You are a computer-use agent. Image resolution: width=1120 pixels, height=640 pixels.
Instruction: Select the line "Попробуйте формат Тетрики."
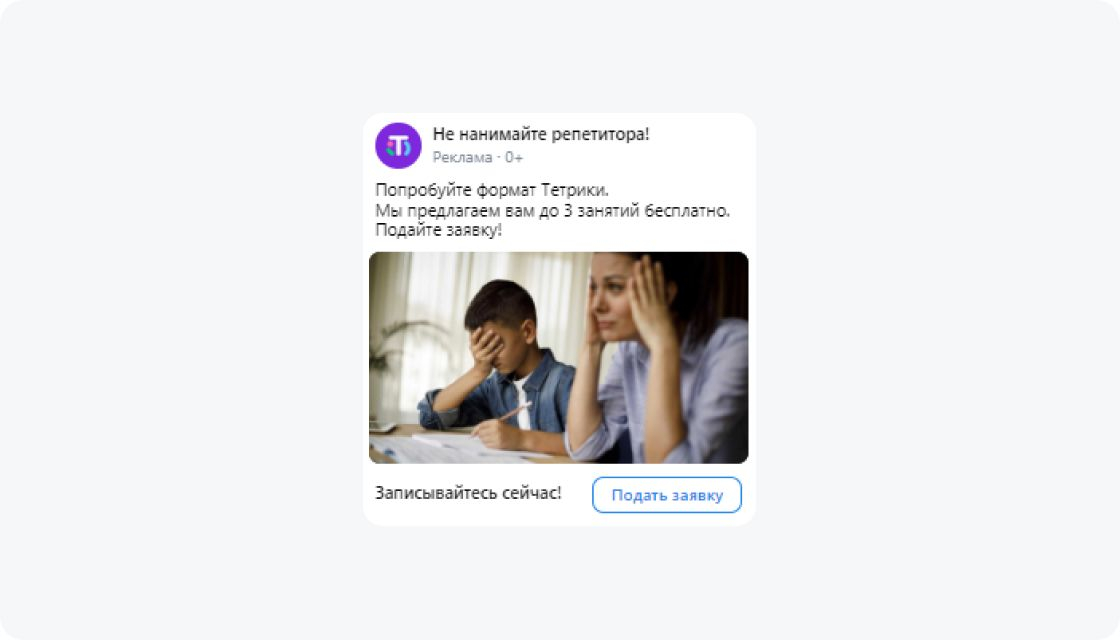pos(491,191)
